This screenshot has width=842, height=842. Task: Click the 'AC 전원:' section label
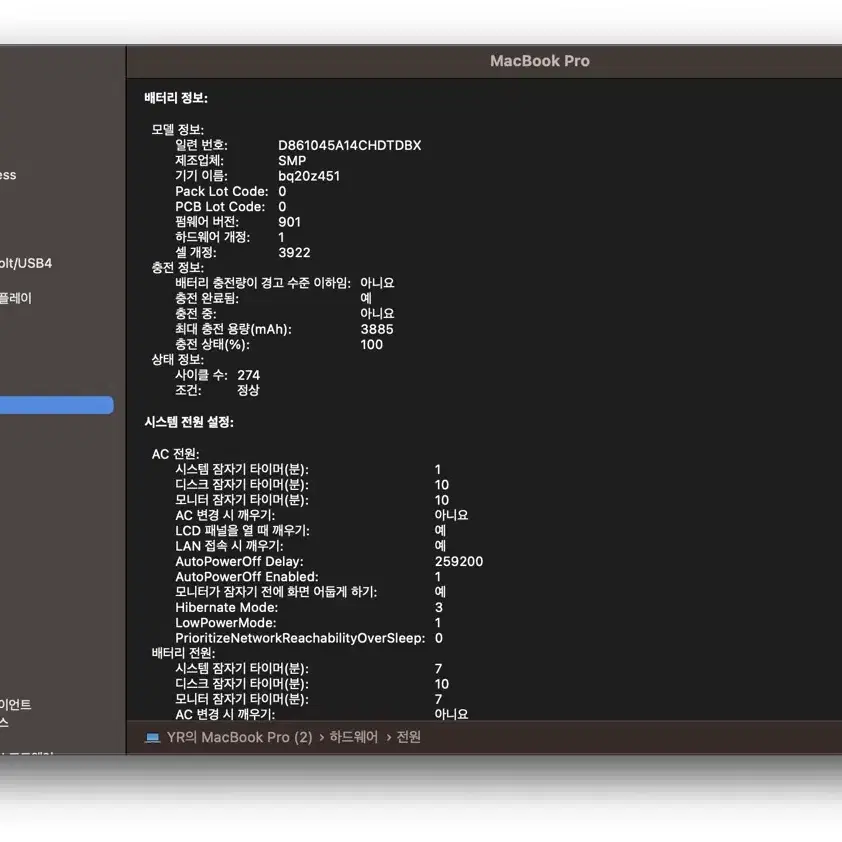[x=176, y=454]
